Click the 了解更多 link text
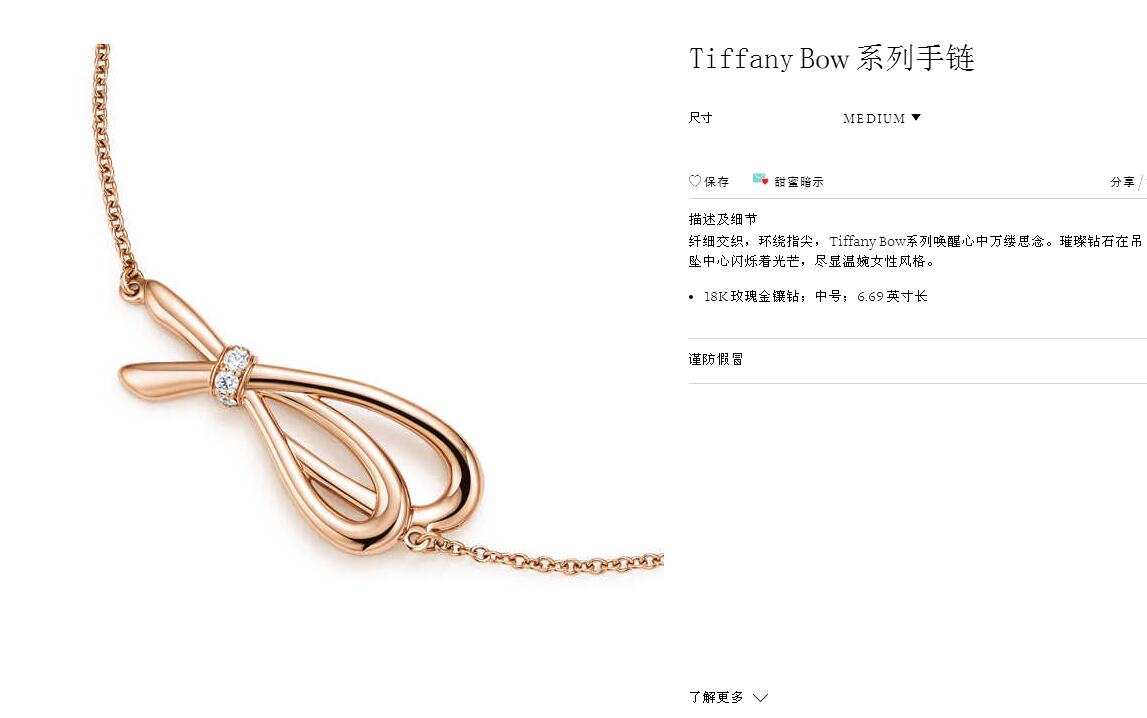The width and height of the screenshot is (1147, 718). point(716,698)
